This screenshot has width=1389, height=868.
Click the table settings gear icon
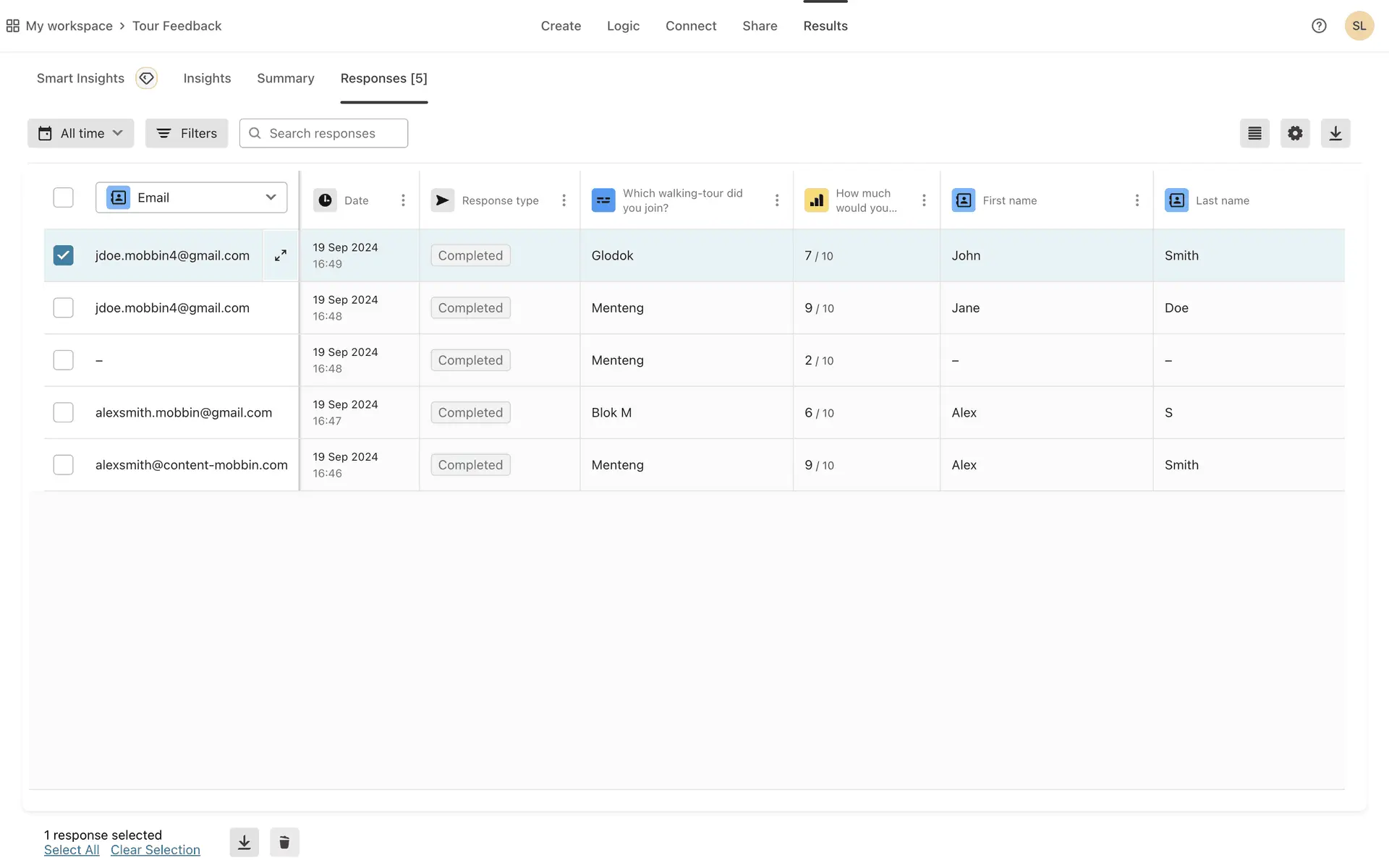click(x=1295, y=133)
